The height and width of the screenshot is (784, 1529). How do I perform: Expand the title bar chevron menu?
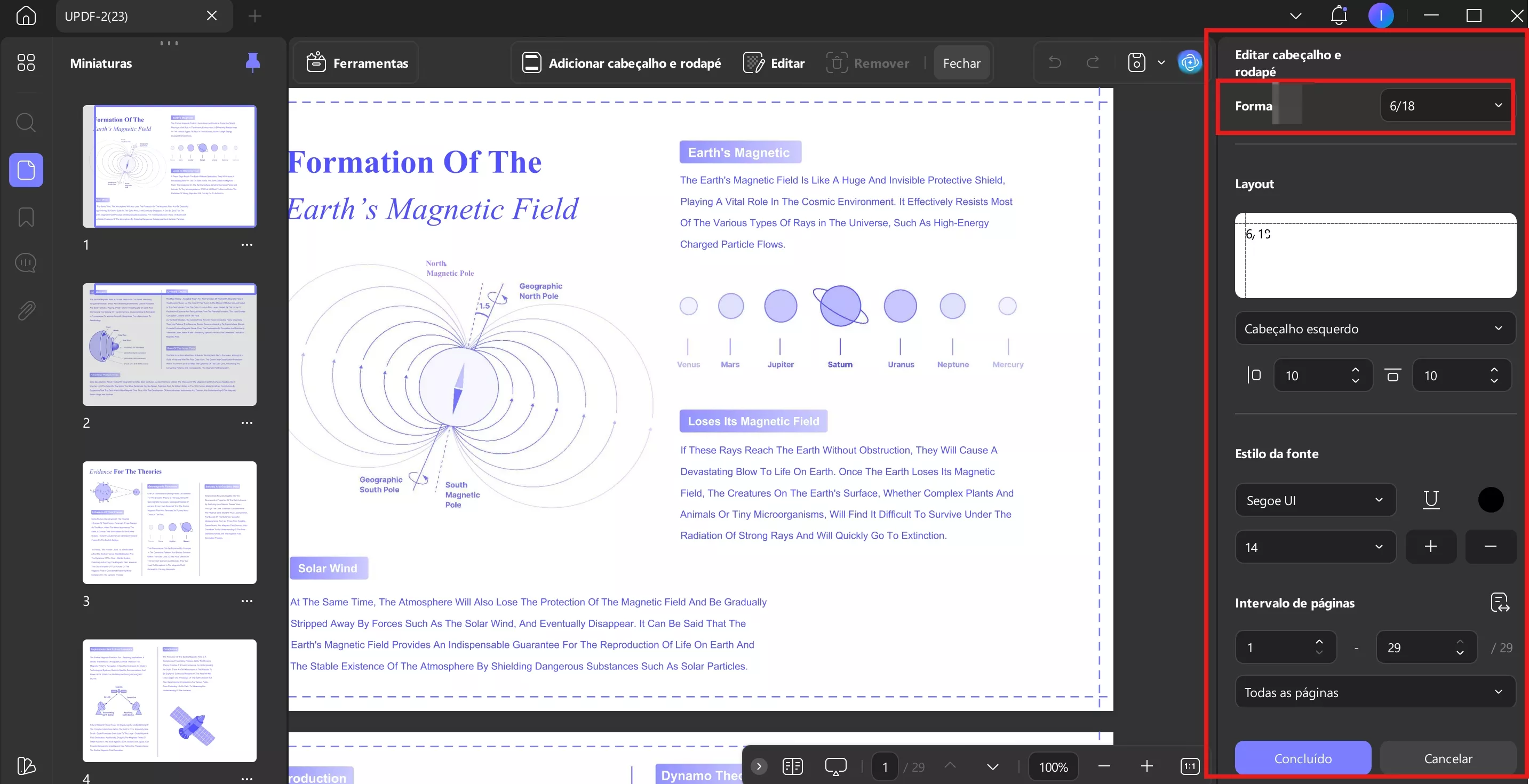(x=1295, y=16)
